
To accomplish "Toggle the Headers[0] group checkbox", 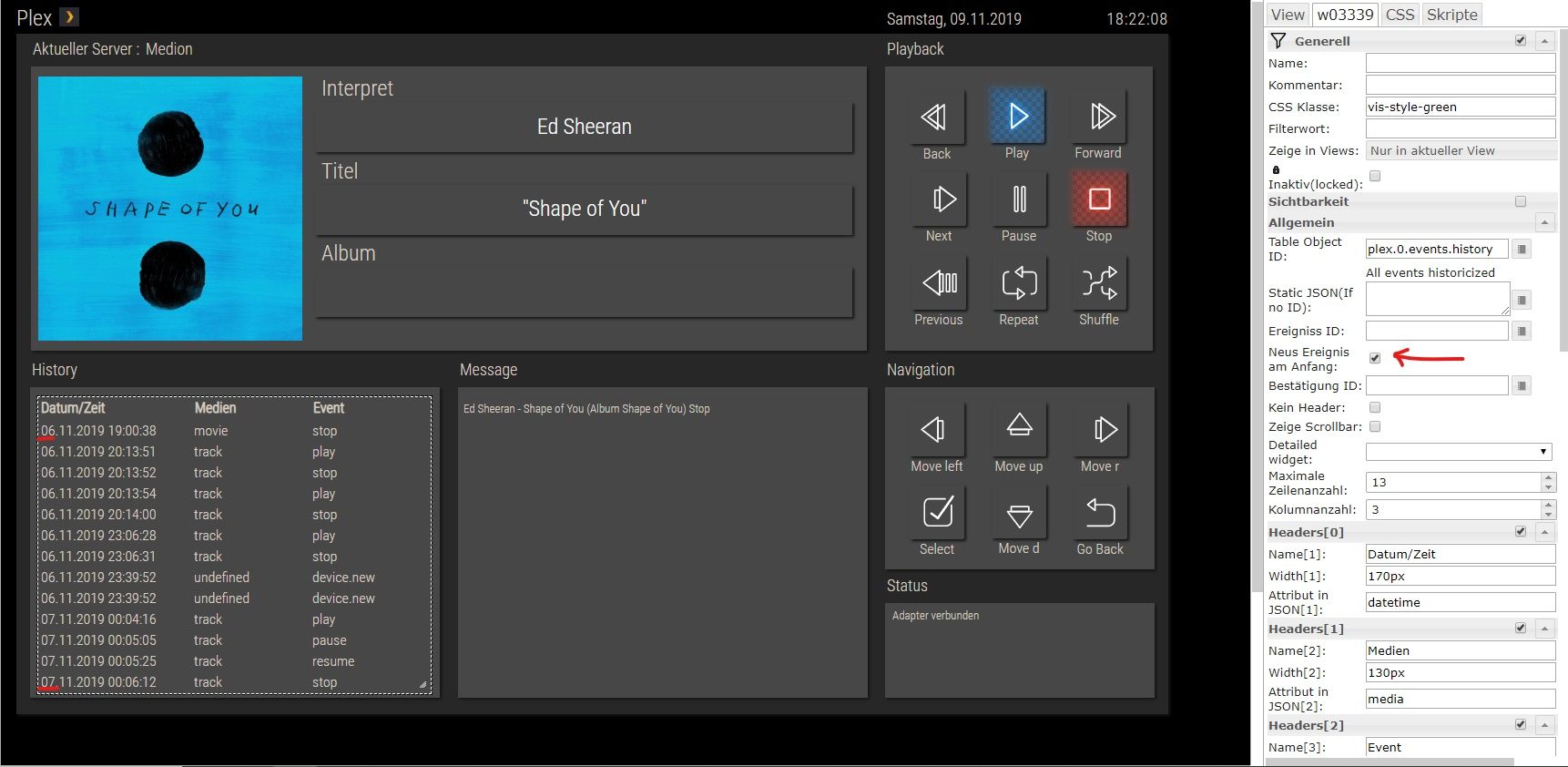I will pos(1520,531).
